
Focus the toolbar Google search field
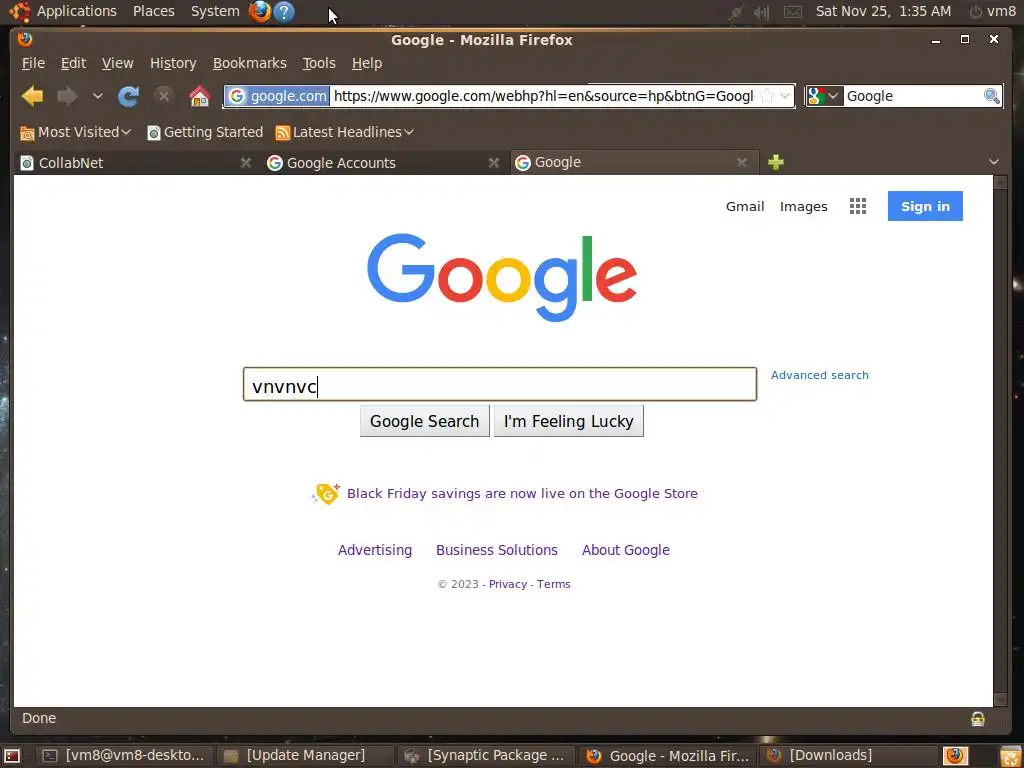coord(913,96)
